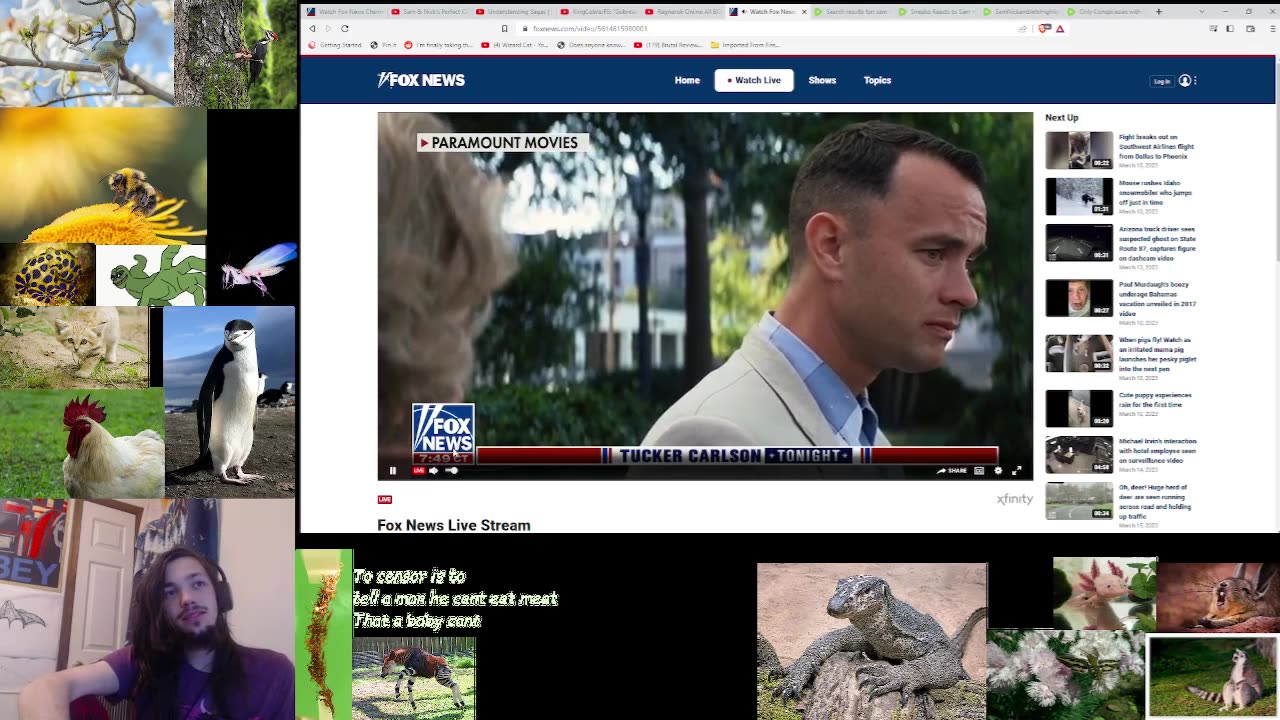Click the red LIVE badge in player controls
The image size is (1280, 720).
click(x=419, y=470)
